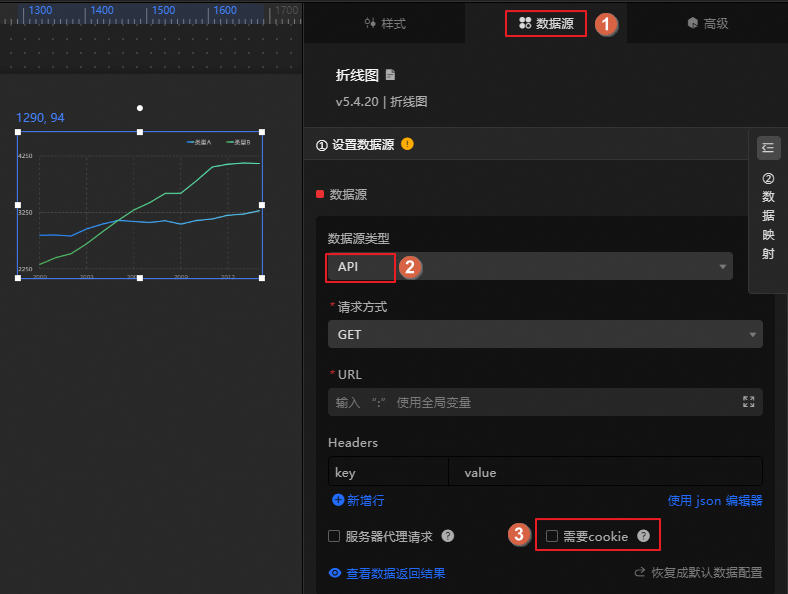Open the 数据源类型 API dropdown
Image resolution: width=788 pixels, height=594 pixels.
tap(530, 266)
